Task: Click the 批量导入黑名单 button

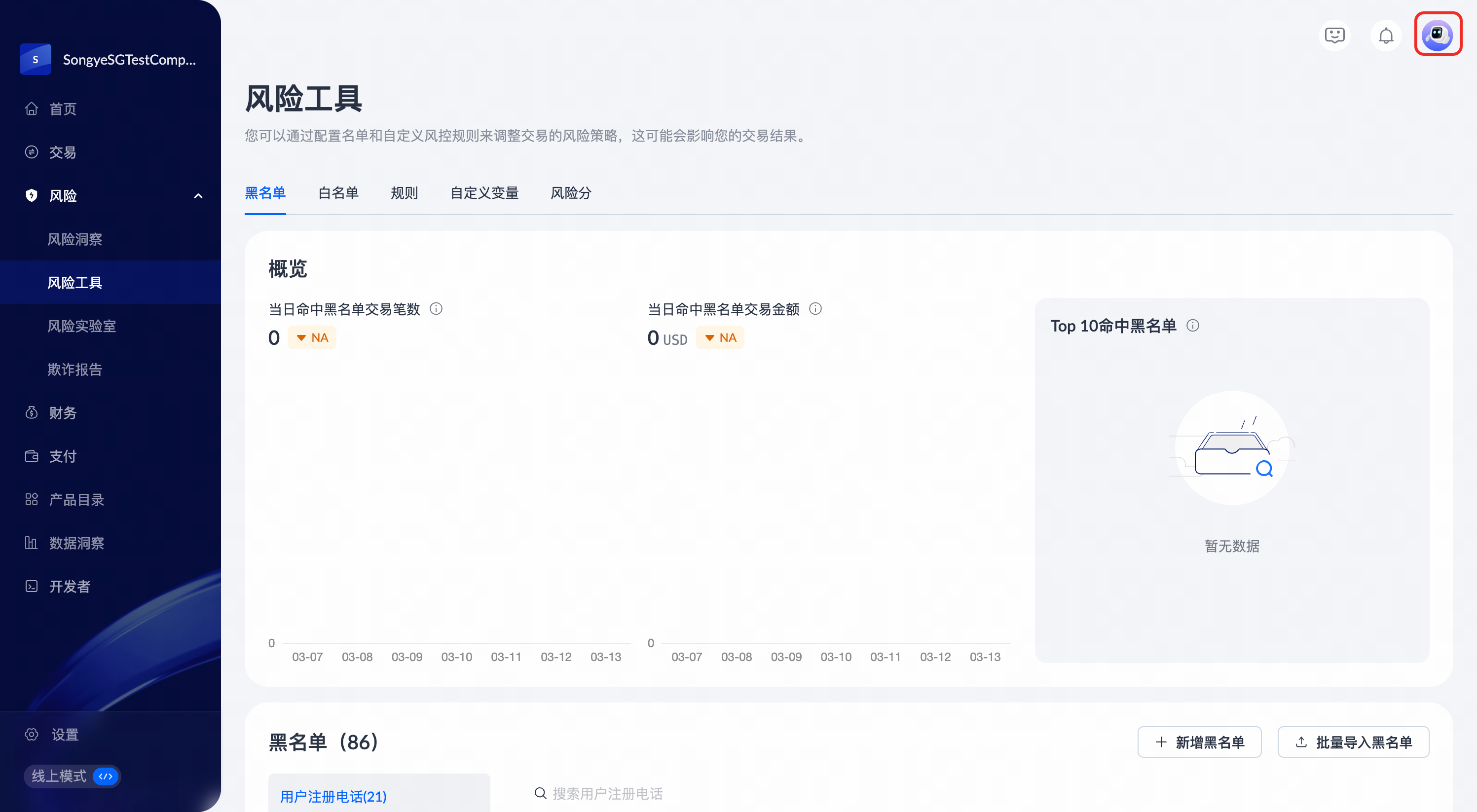Action: coord(1353,742)
